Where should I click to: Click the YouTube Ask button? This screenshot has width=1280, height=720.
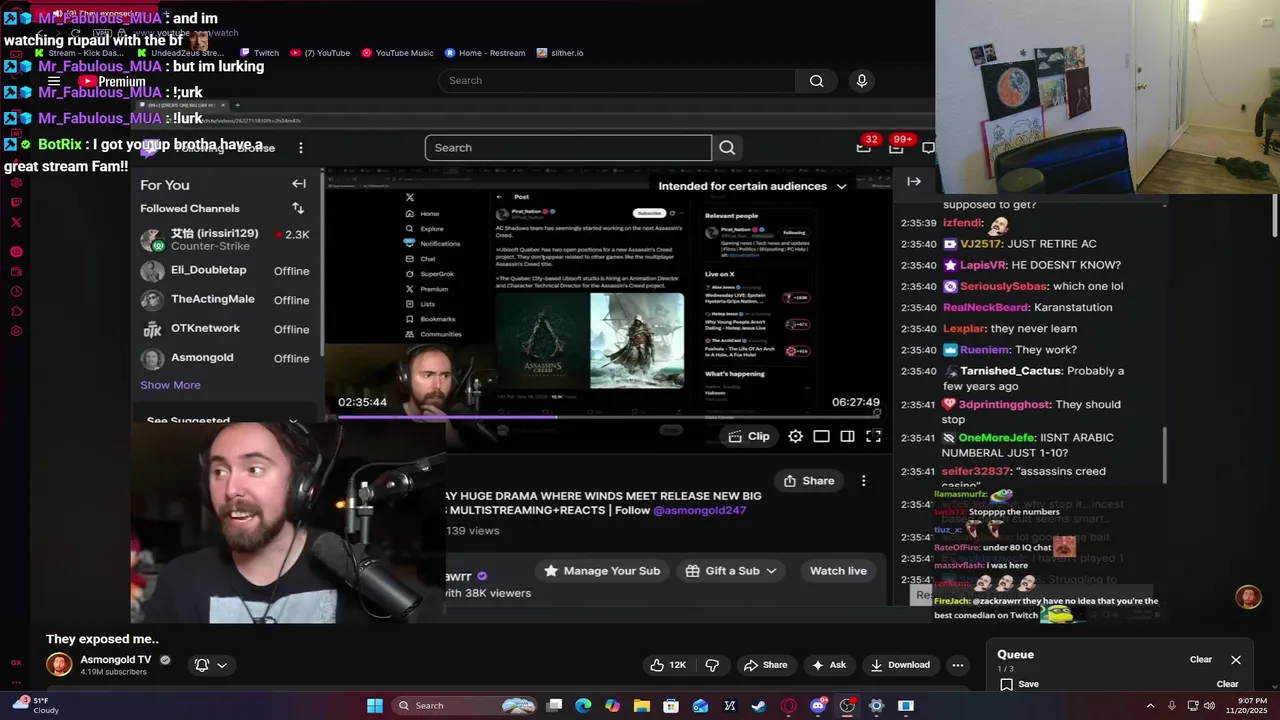[829, 665]
